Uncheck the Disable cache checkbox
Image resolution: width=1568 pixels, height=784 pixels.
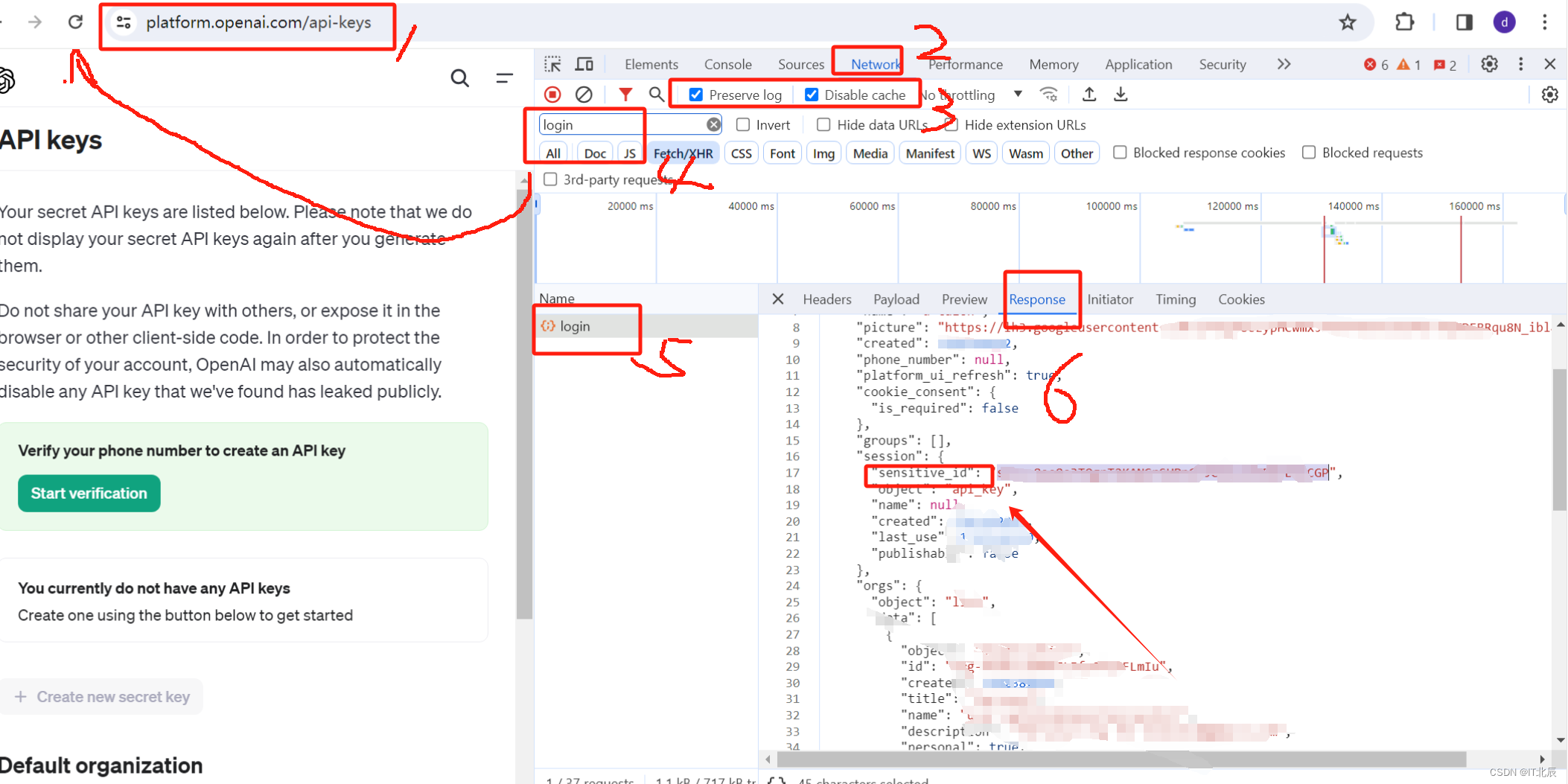(812, 95)
